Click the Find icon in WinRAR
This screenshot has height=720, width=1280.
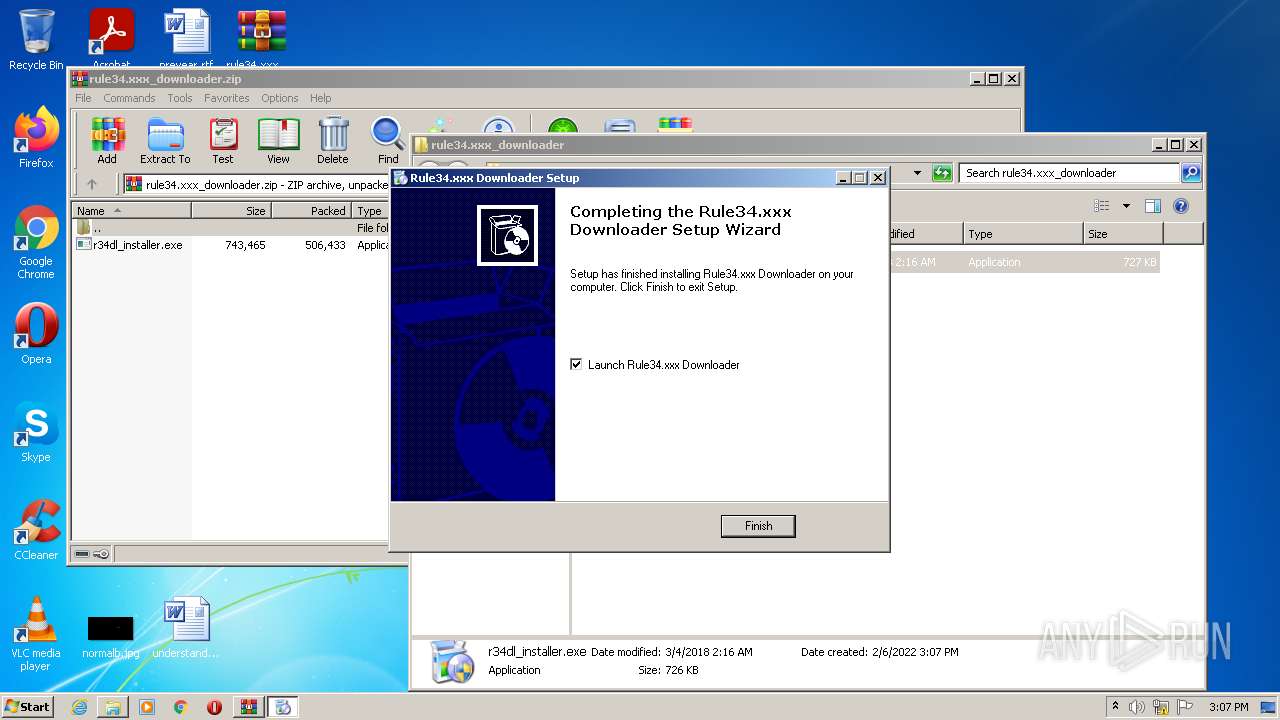pyautogui.click(x=388, y=141)
